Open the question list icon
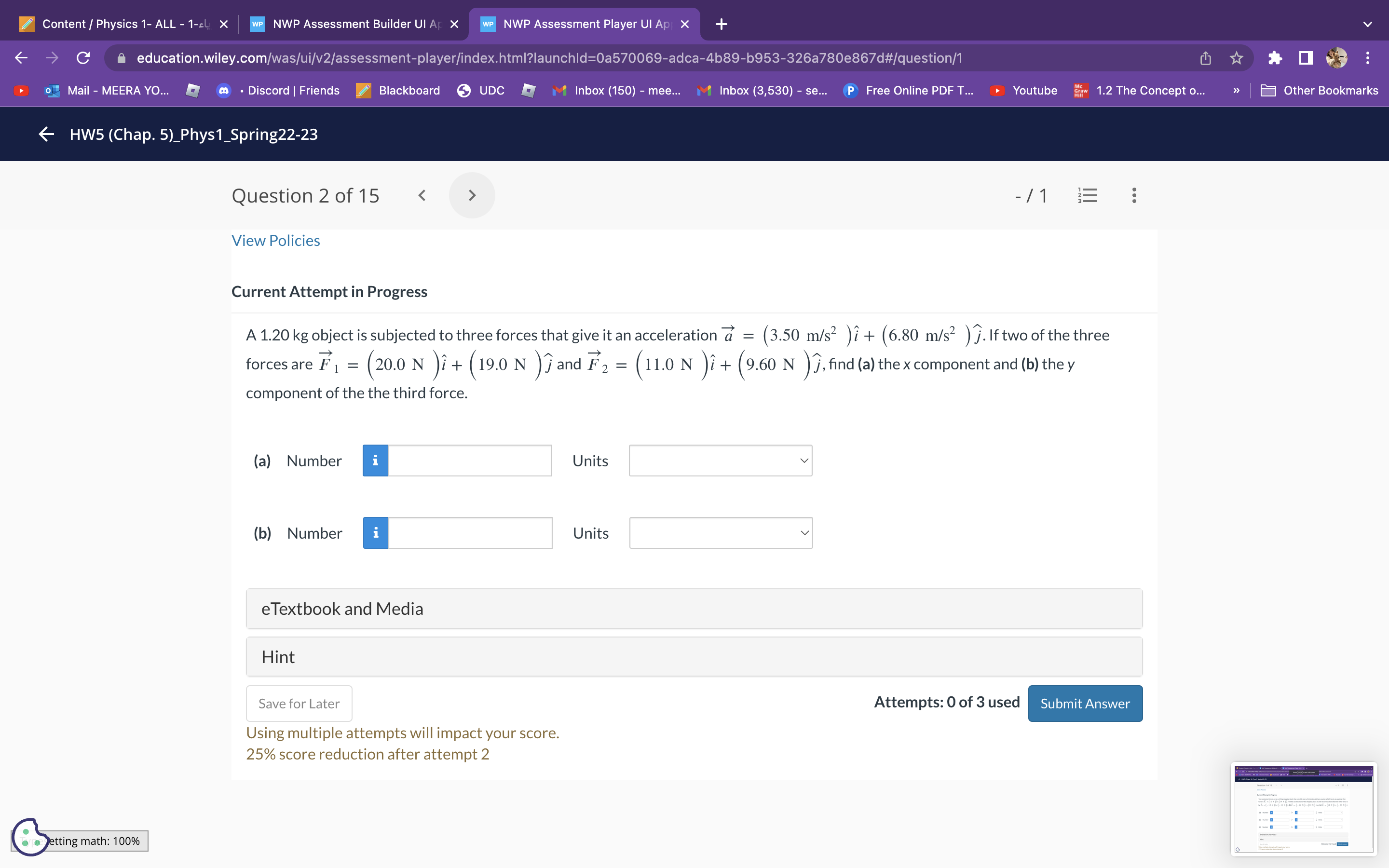 pyautogui.click(x=1087, y=195)
